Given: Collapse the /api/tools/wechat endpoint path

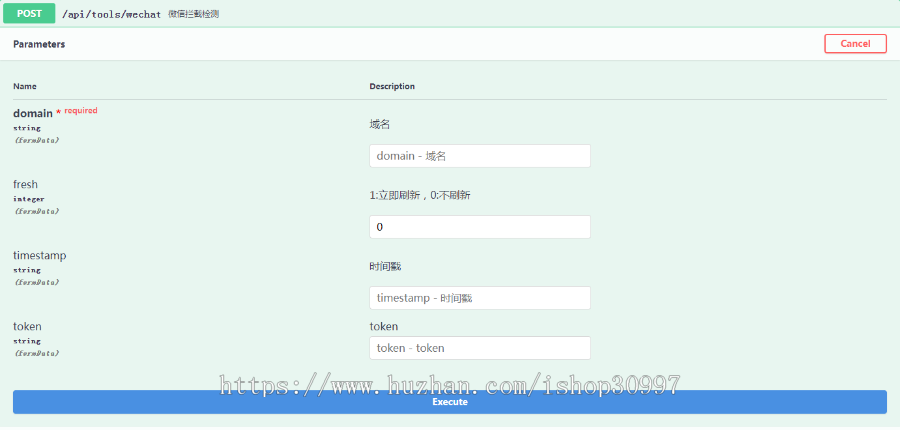Looking at the screenshot, I should 111,14.
